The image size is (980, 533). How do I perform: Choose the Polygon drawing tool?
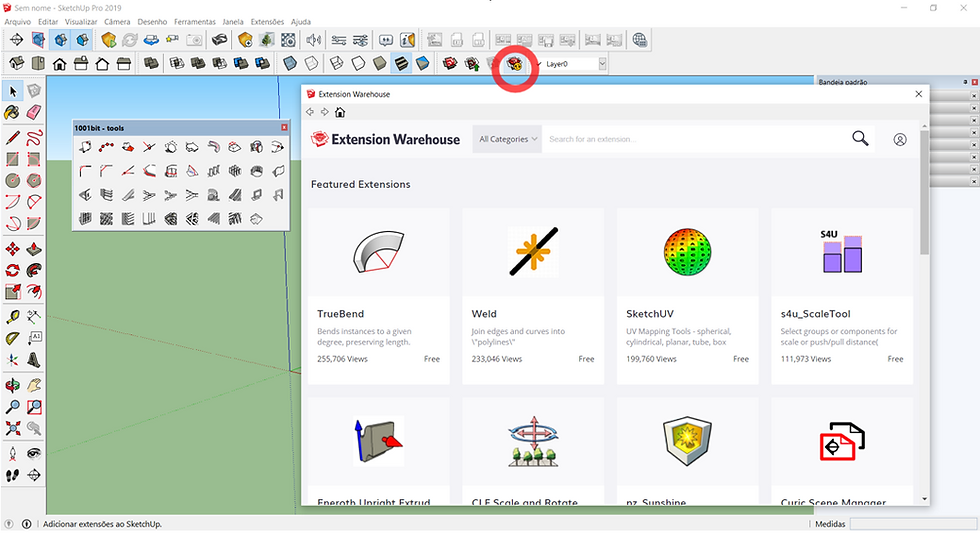click(34, 181)
